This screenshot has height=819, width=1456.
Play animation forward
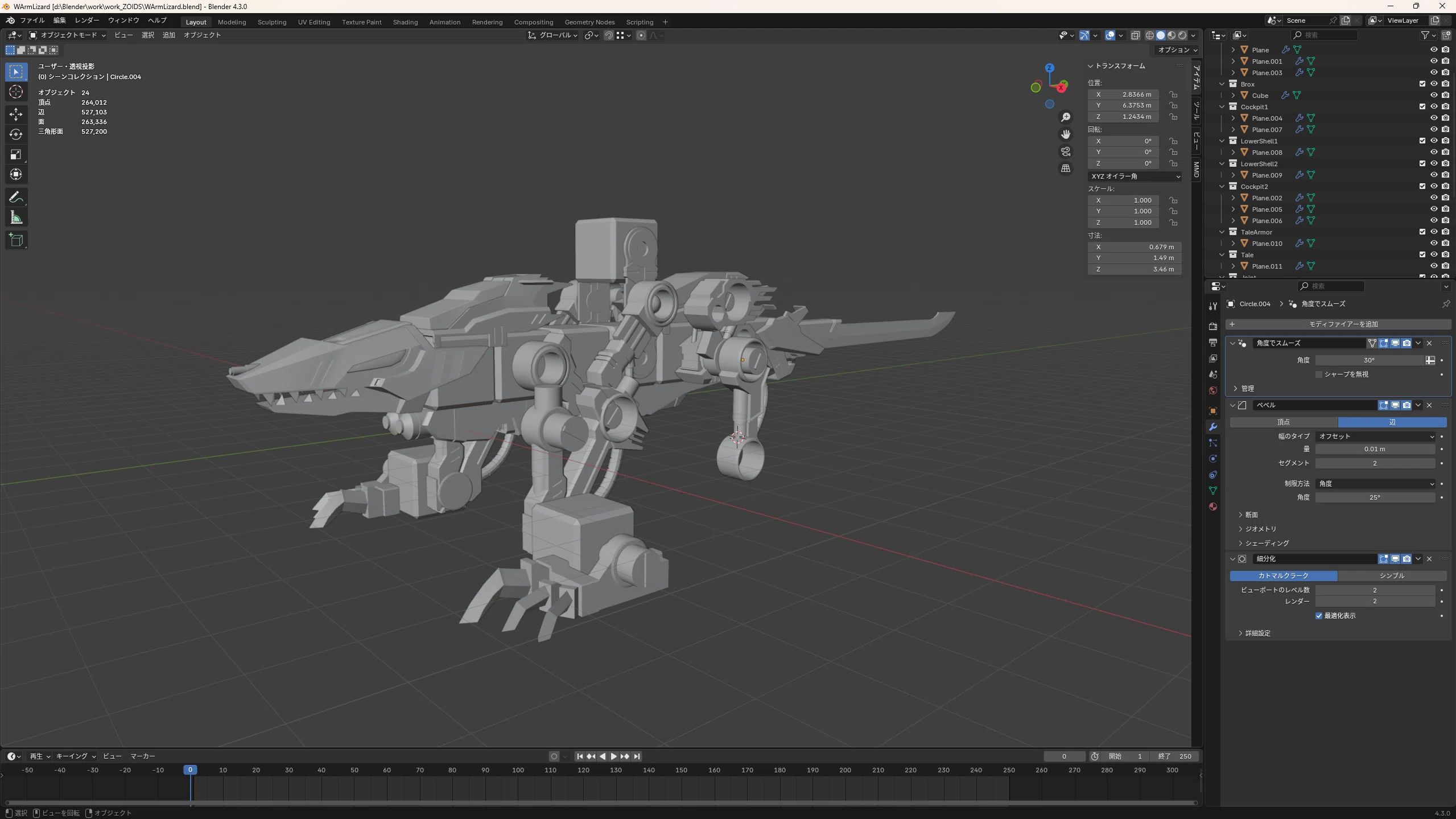(613, 756)
